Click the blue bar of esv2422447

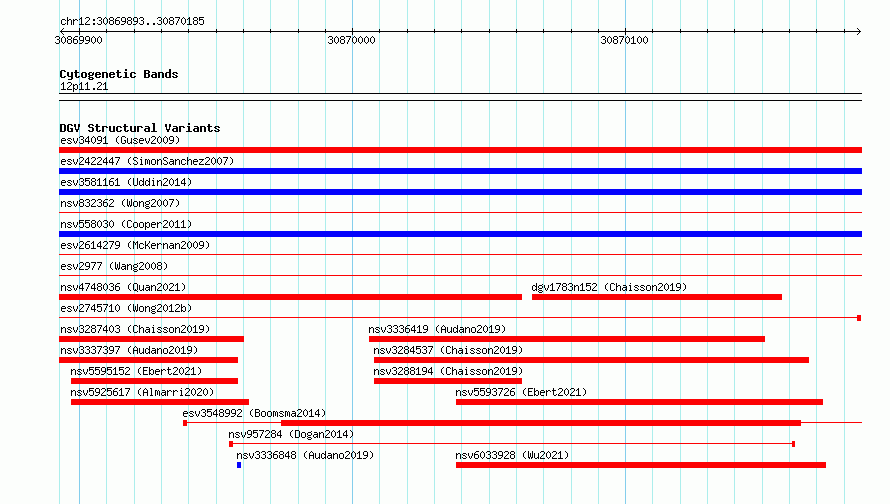460,171
